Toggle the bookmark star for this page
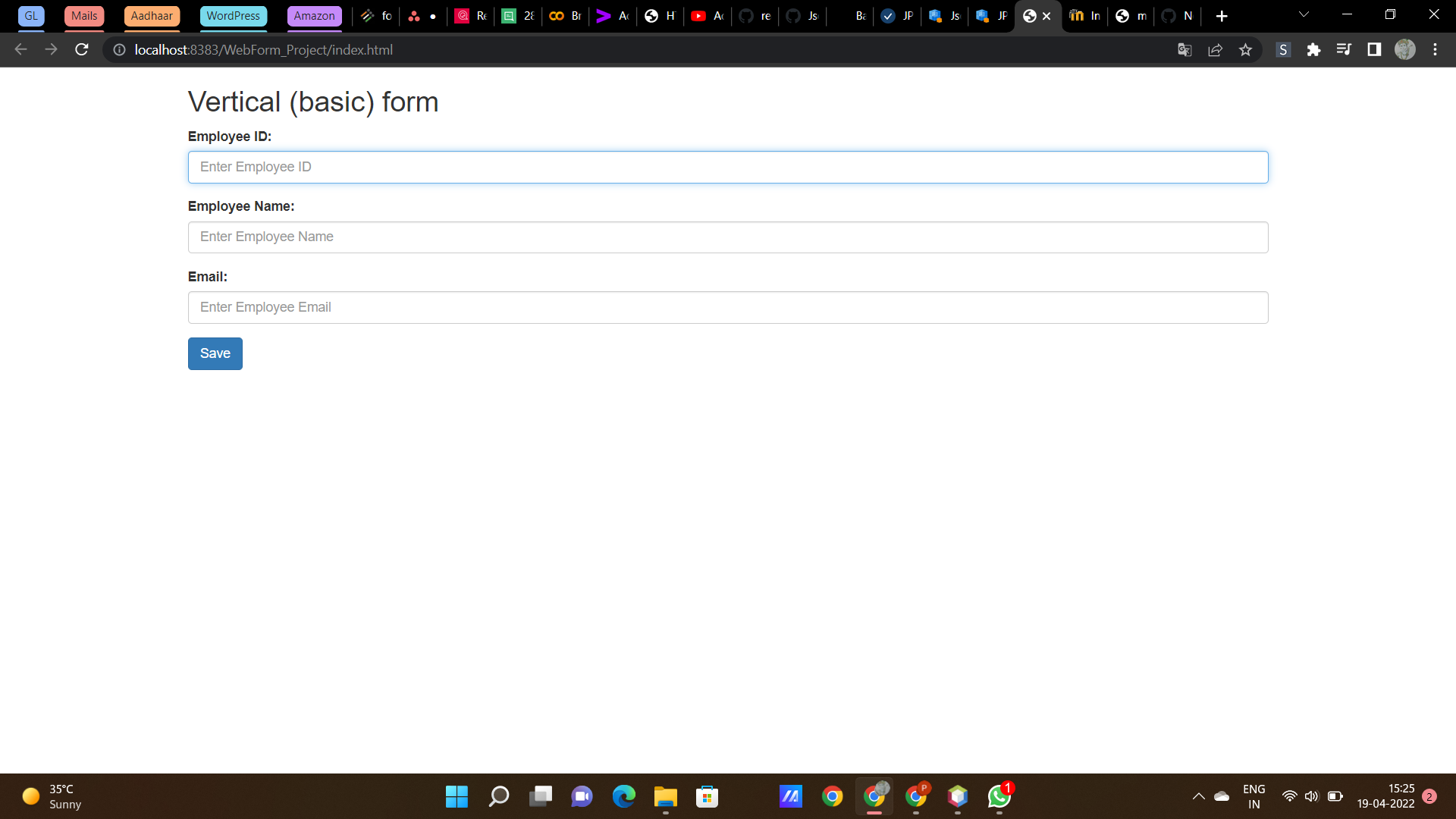1456x819 pixels. click(1245, 49)
